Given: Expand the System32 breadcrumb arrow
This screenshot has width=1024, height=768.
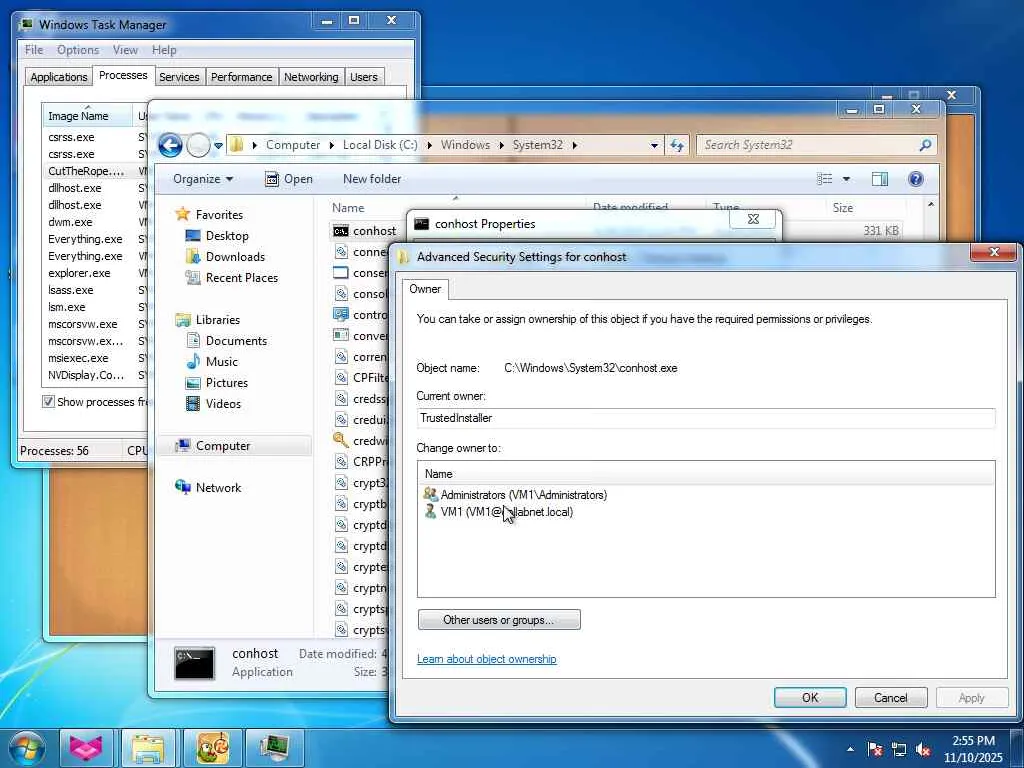Looking at the screenshot, I should (x=574, y=145).
